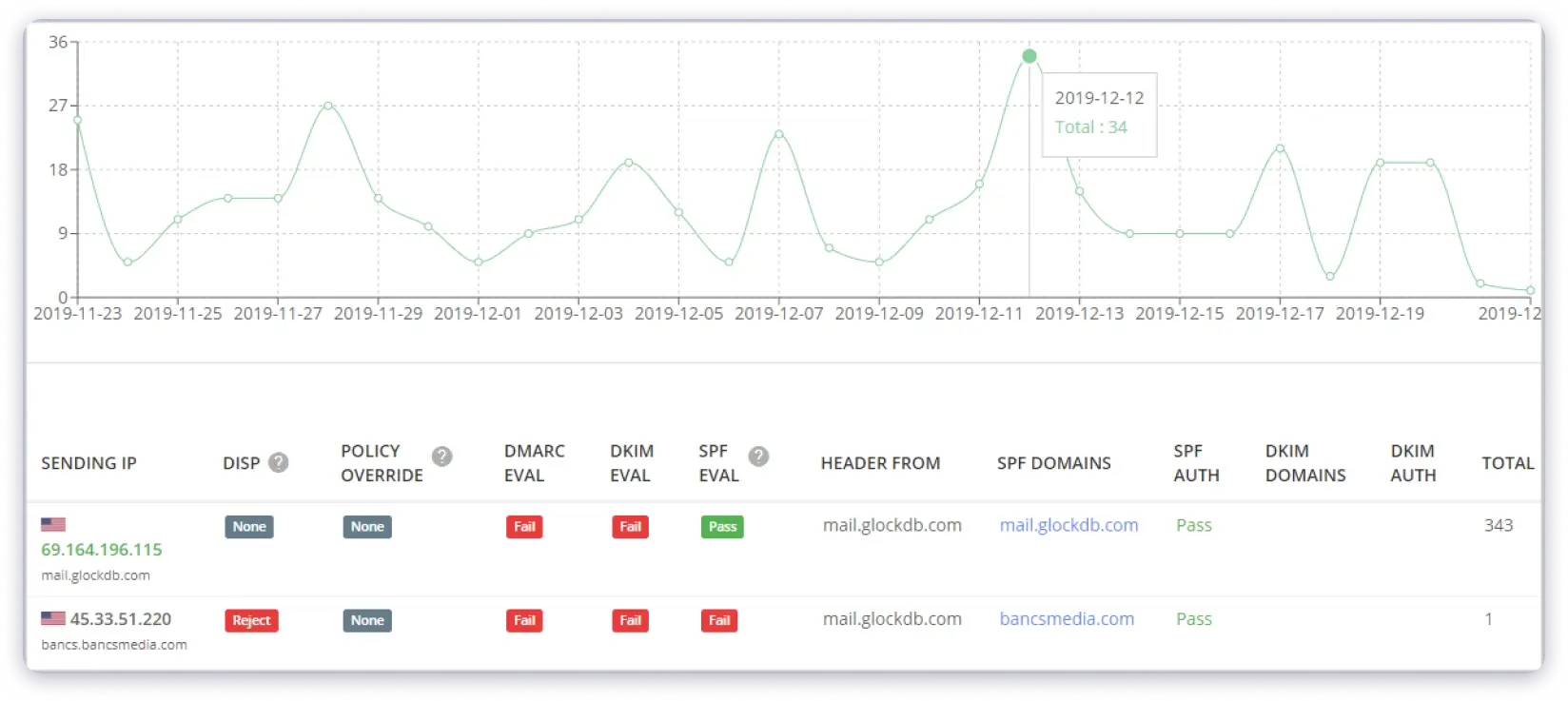Image resolution: width=1568 pixels, height=701 pixels.
Task: Click None disposition badge in first row
Action: point(249,527)
